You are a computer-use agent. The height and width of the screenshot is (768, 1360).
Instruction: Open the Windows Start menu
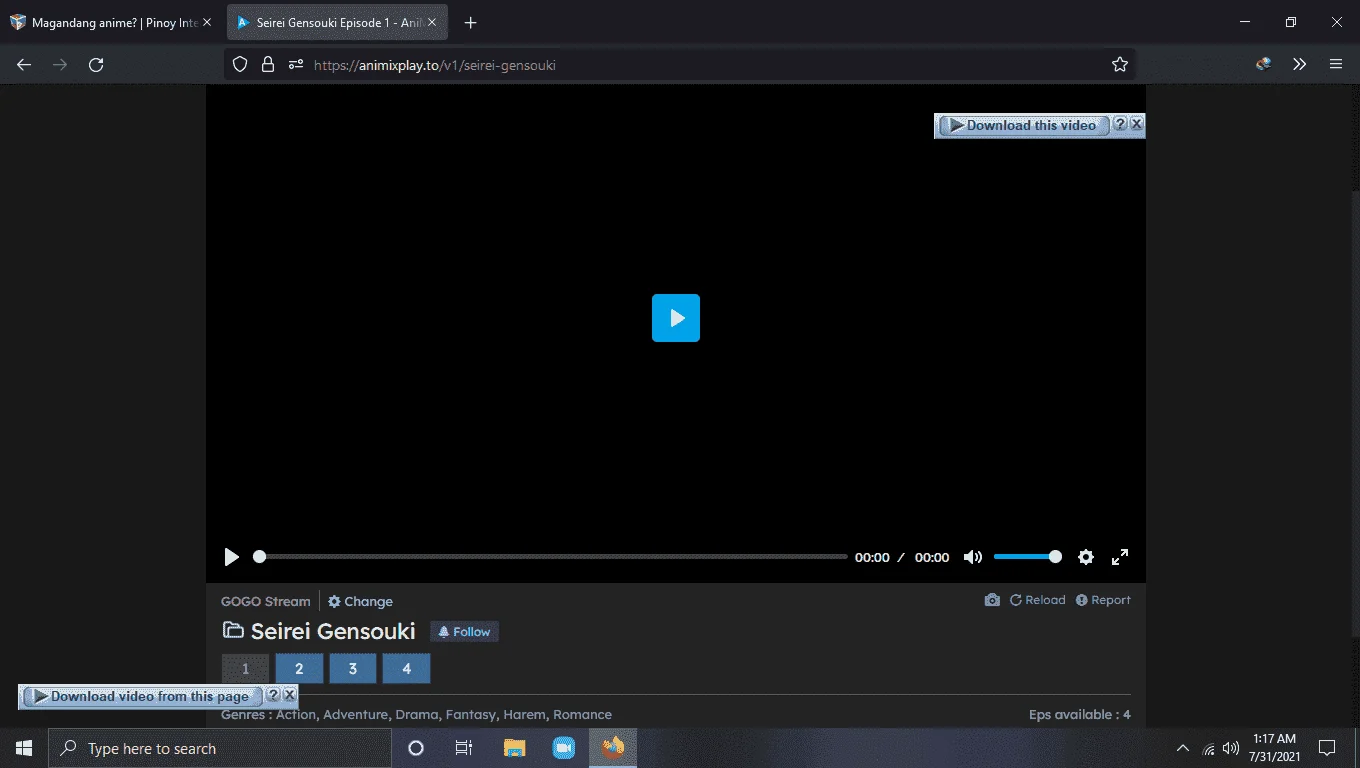coord(24,748)
